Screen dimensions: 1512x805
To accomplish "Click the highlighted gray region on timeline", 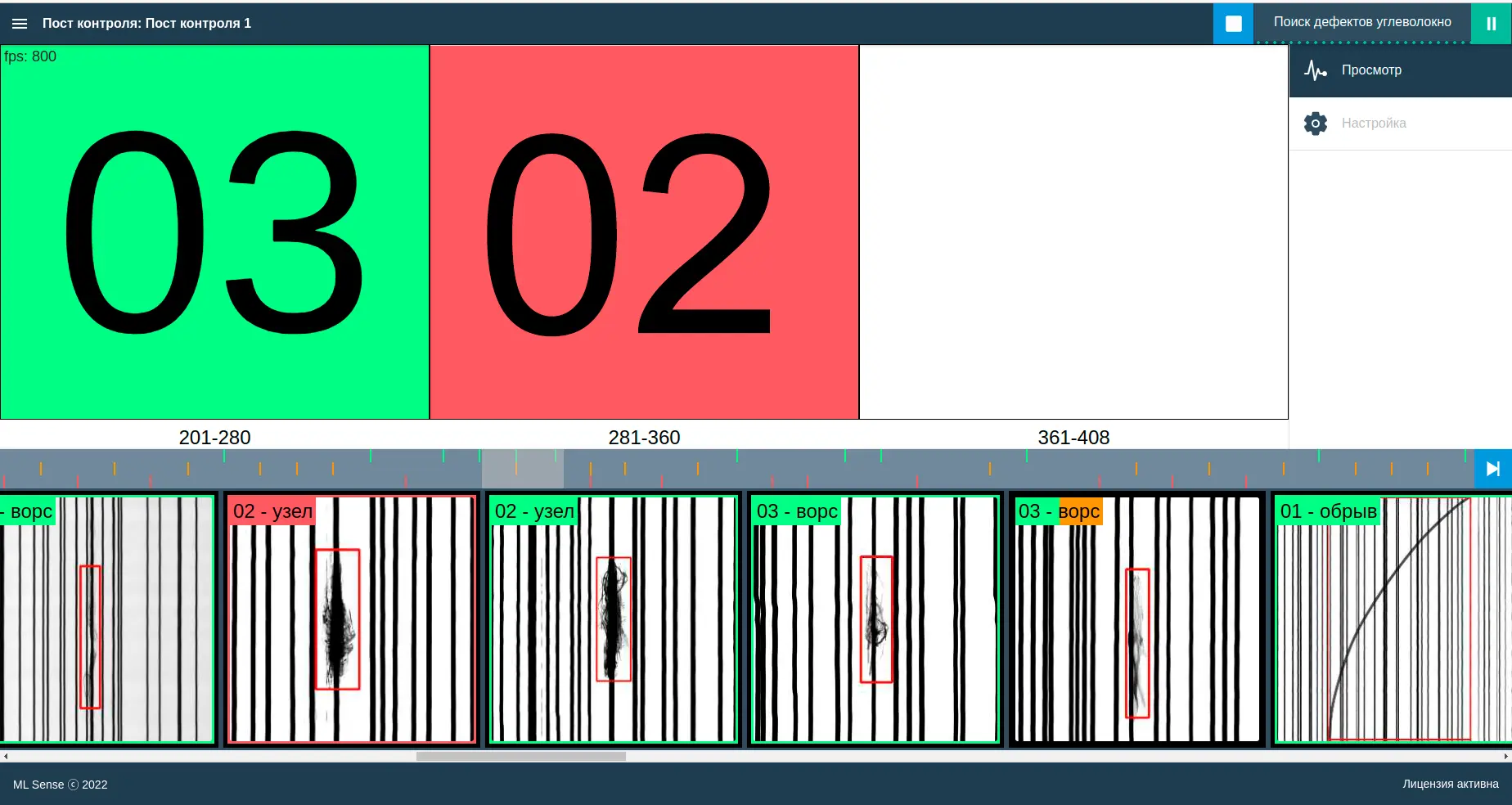I will click(522, 469).
